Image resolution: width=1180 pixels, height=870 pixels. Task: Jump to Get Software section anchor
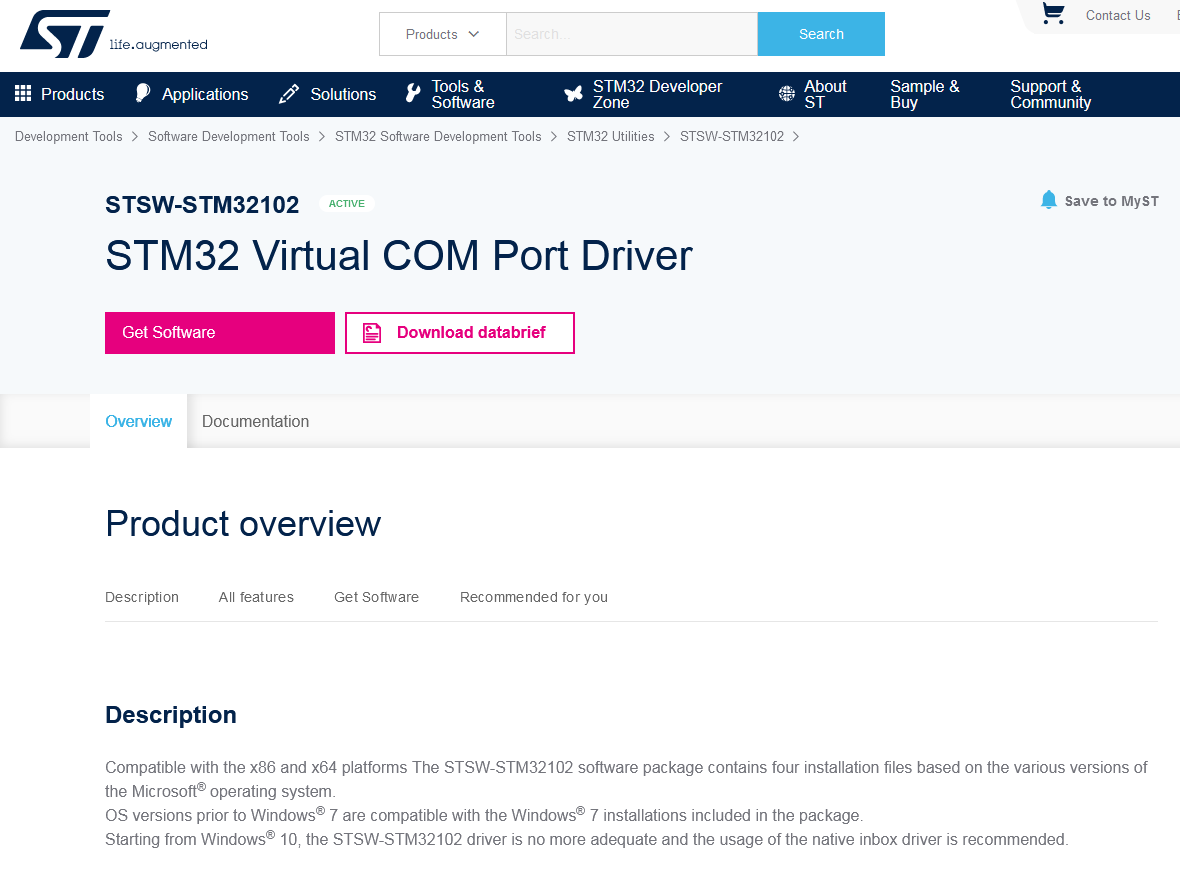pos(376,597)
